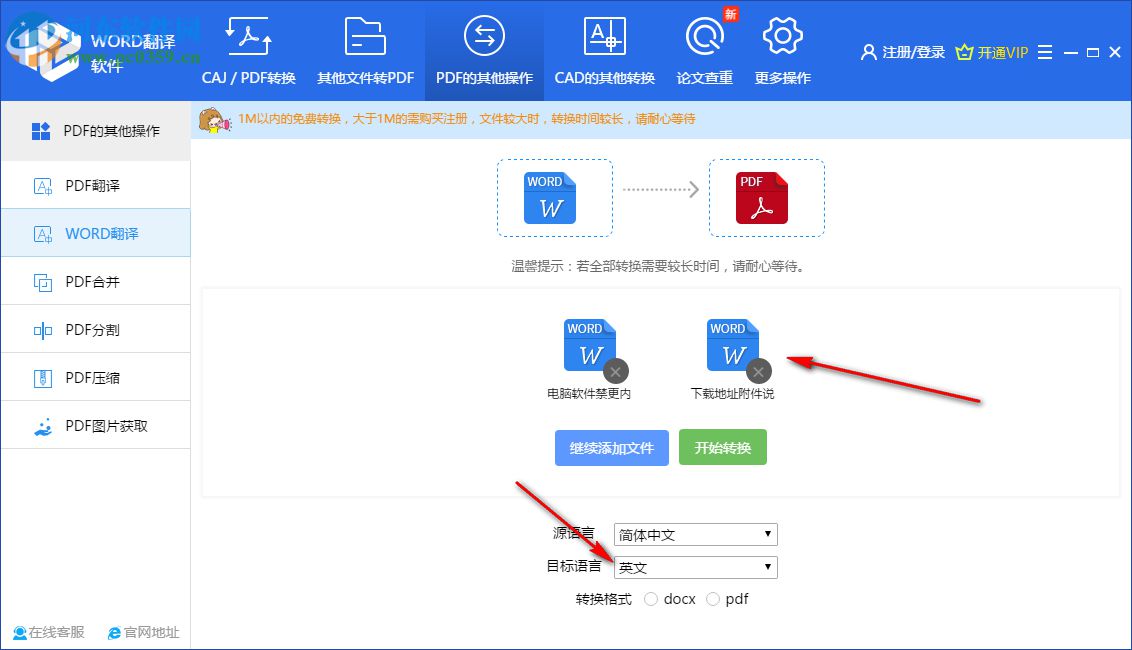Expand the 目标语言 target language dropdown
The width and height of the screenshot is (1132, 650).
tap(694, 567)
